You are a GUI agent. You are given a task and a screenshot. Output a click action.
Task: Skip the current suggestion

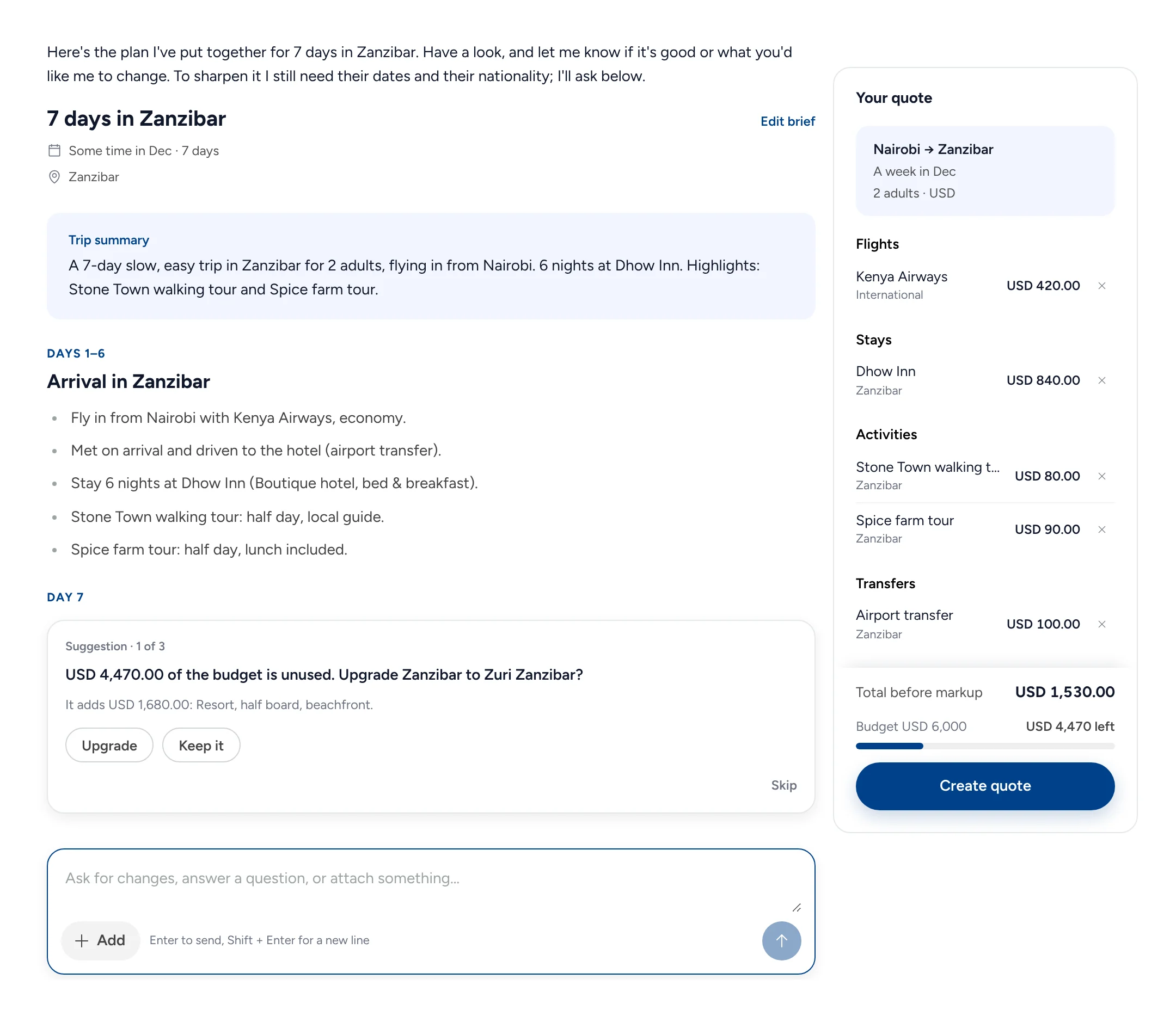pyautogui.click(x=783, y=785)
